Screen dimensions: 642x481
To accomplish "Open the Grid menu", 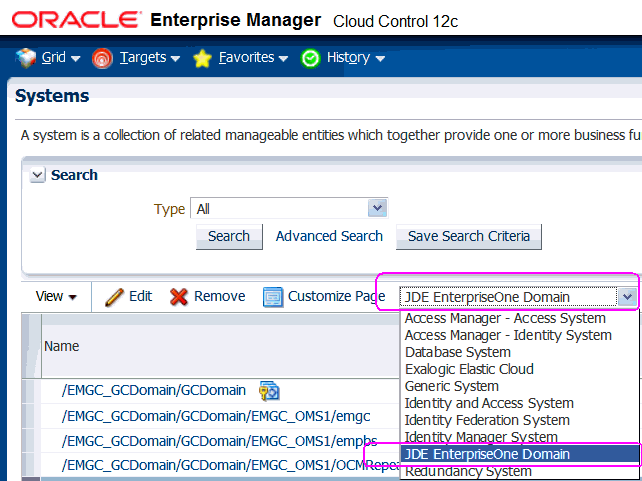I will click(60, 58).
